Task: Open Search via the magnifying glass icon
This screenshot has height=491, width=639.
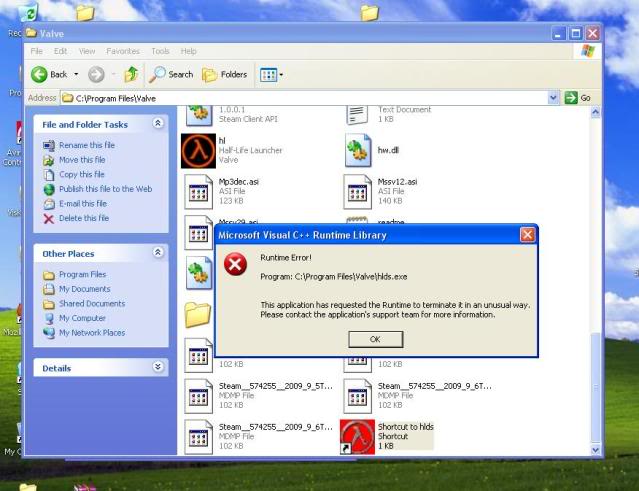Action: pos(157,75)
